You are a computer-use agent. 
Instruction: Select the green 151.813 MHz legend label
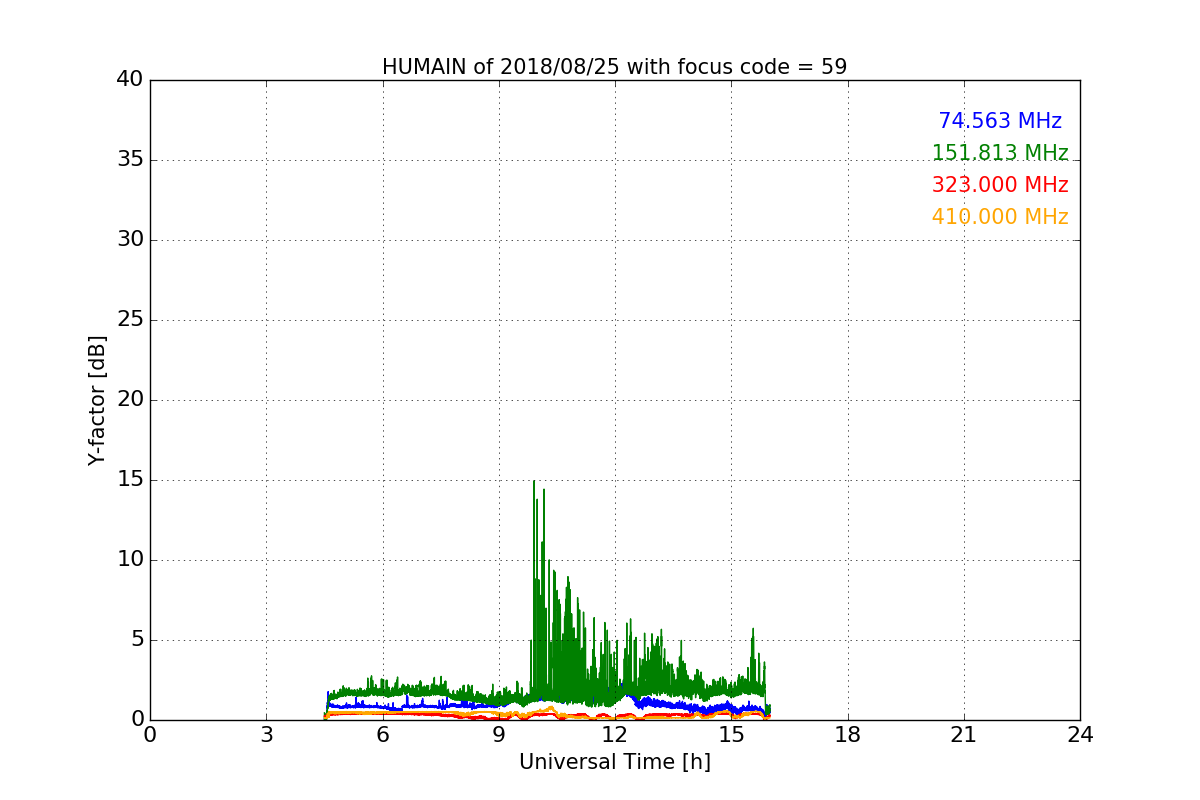[x=1000, y=153]
